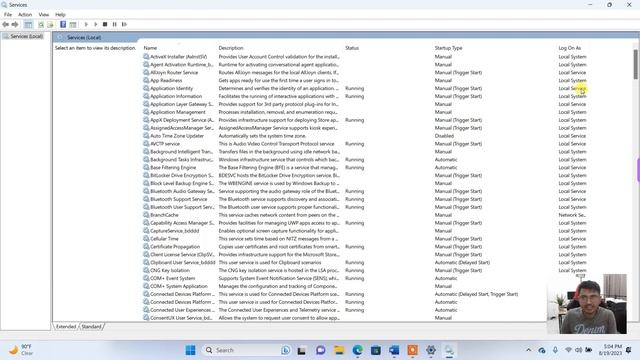Image resolution: width=640 pixels, height=360 pixels.
Task: Click the Running status of Base Filtering Engine
Action: 354,167
